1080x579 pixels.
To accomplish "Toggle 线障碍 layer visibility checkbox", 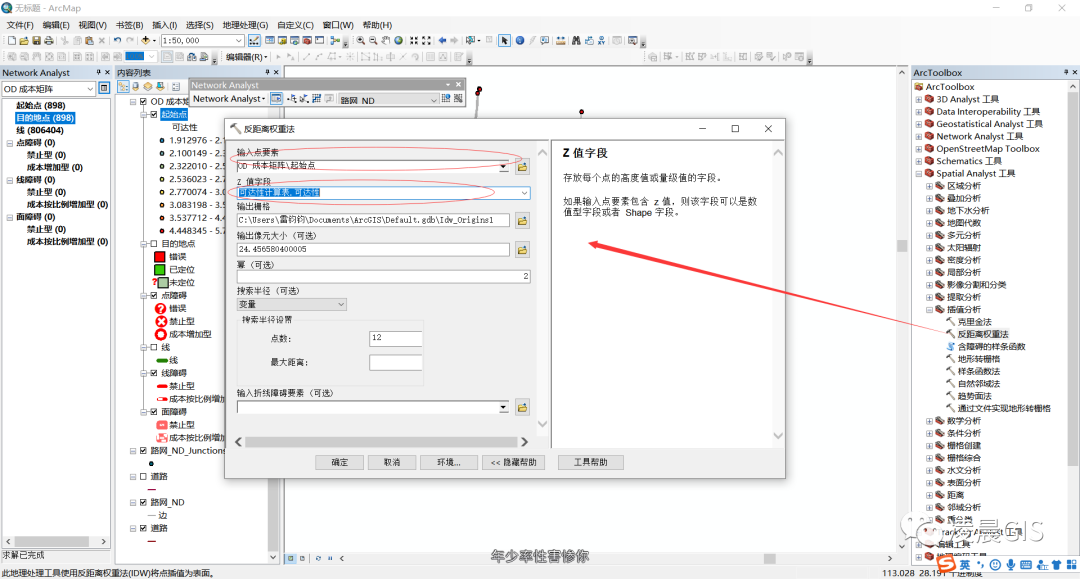I will (x=154, y=373).
